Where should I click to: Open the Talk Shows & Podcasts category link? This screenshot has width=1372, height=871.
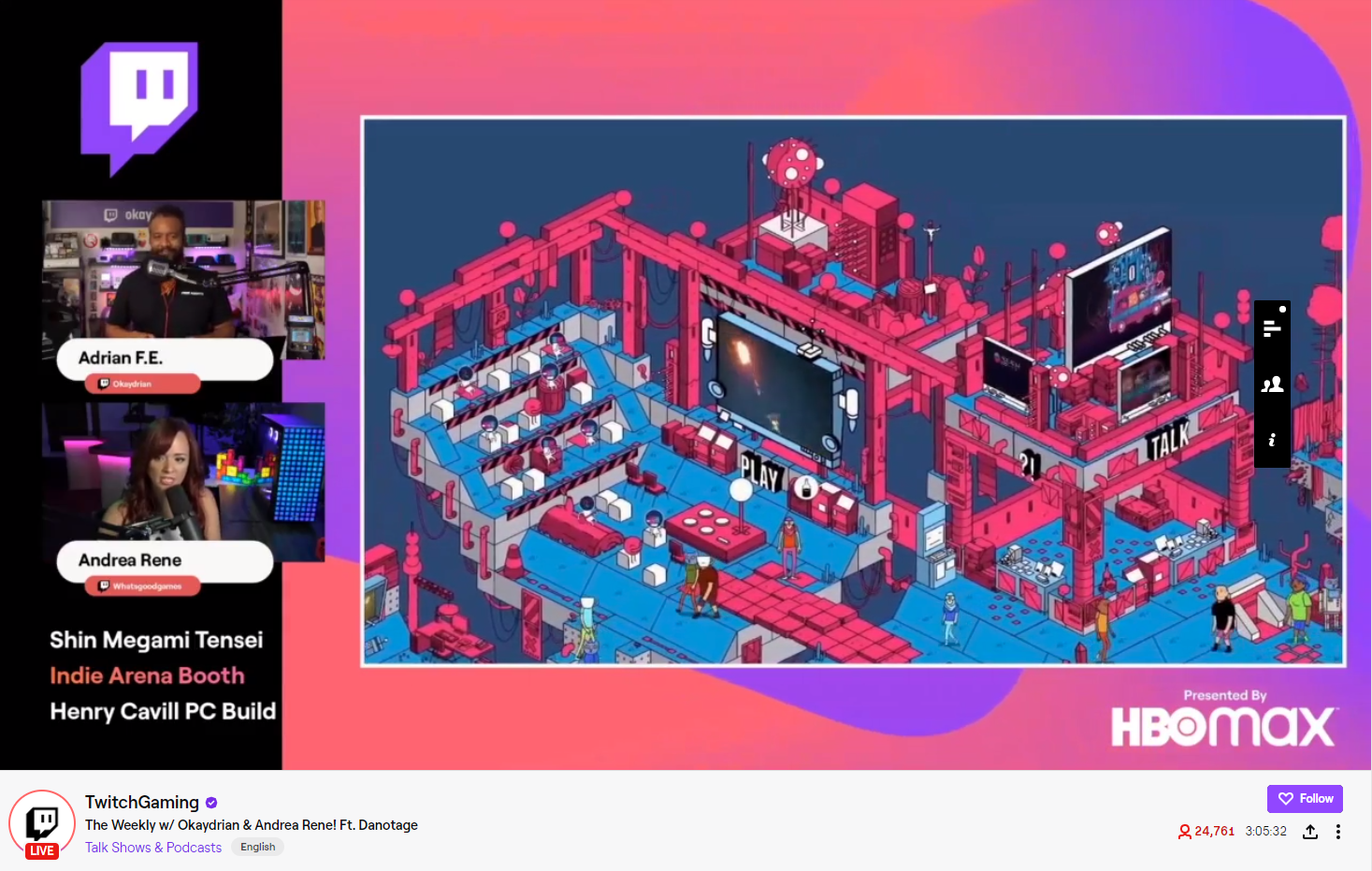pyautogui.click(x=153, y=848)
